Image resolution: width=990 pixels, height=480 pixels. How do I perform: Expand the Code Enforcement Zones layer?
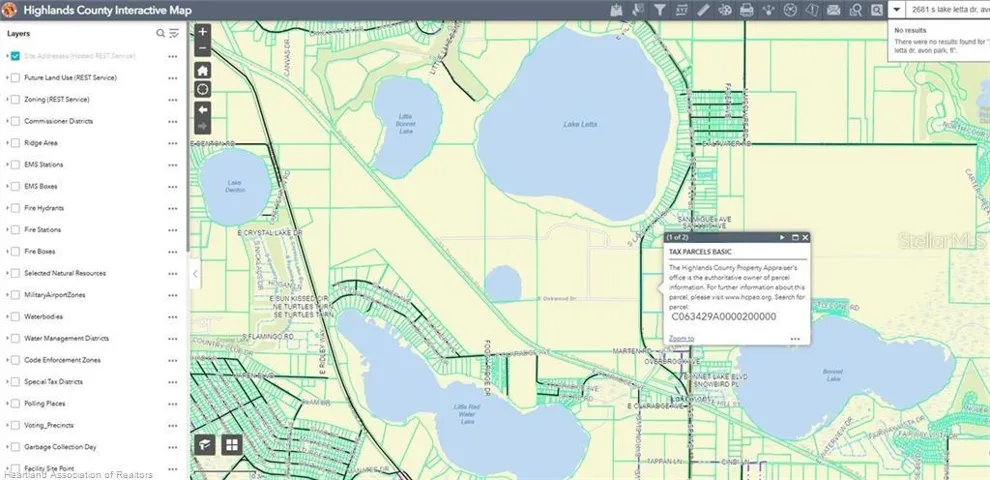click(x=7, y=360)
